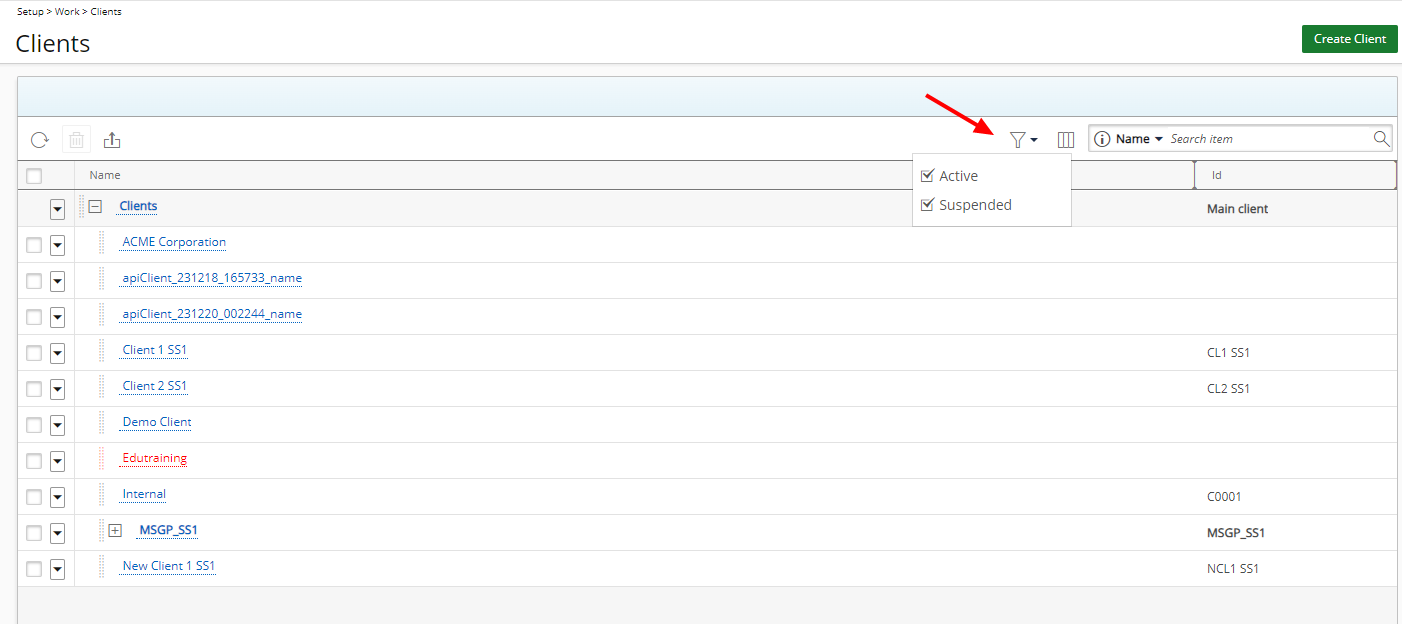This screenshot has height=624, width=1402.
Task: Uncheck the Active filter option
Action: point(927,174)
